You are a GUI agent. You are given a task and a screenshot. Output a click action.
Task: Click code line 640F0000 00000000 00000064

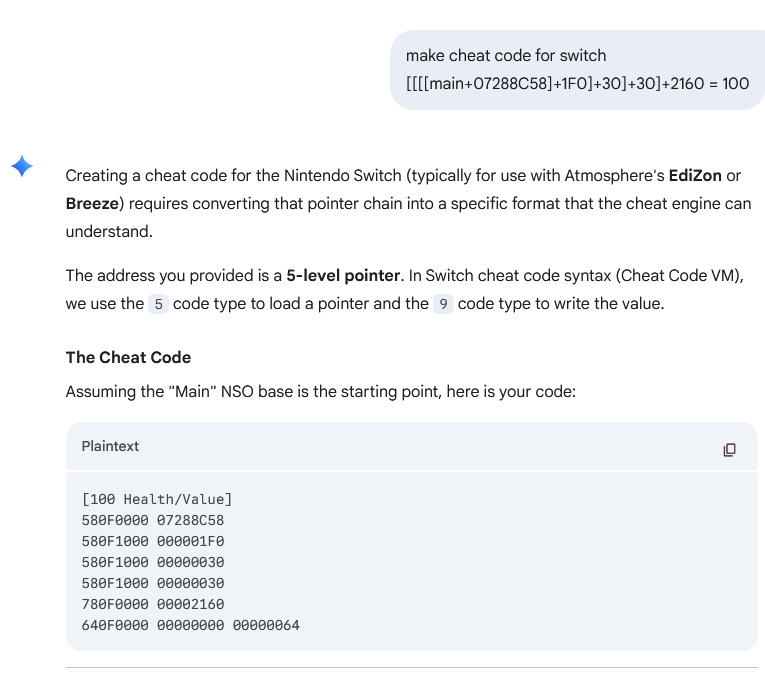click(x=190, y=625)
